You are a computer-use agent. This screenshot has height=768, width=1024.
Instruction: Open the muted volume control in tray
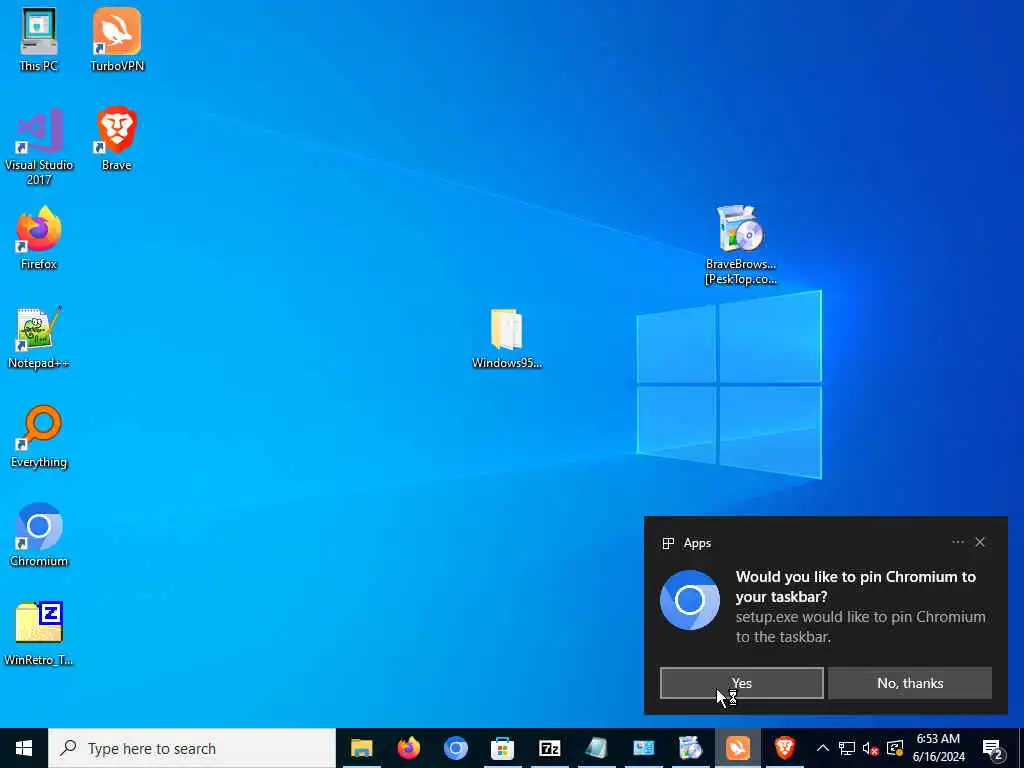[871, 748]
